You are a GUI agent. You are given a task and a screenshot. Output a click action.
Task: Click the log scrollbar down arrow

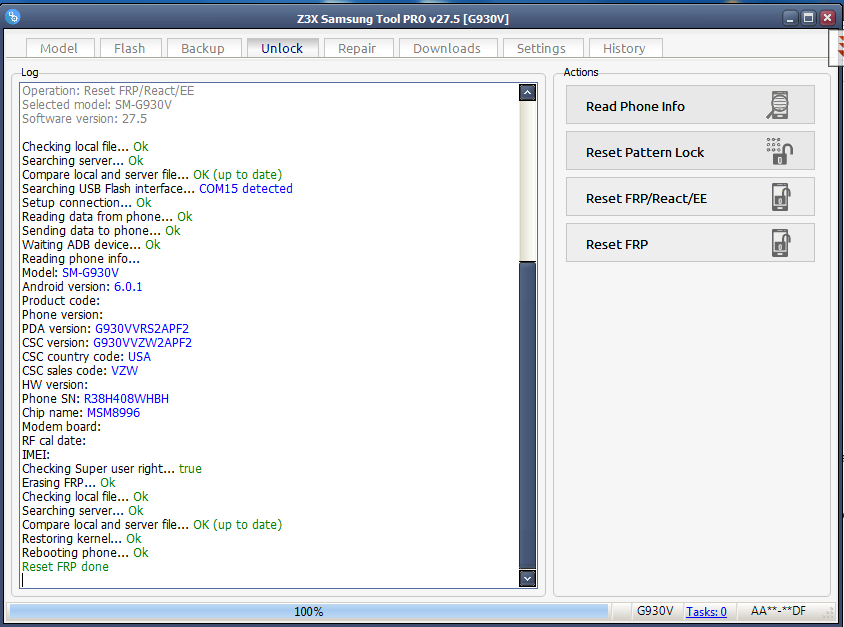pos(528,578)
